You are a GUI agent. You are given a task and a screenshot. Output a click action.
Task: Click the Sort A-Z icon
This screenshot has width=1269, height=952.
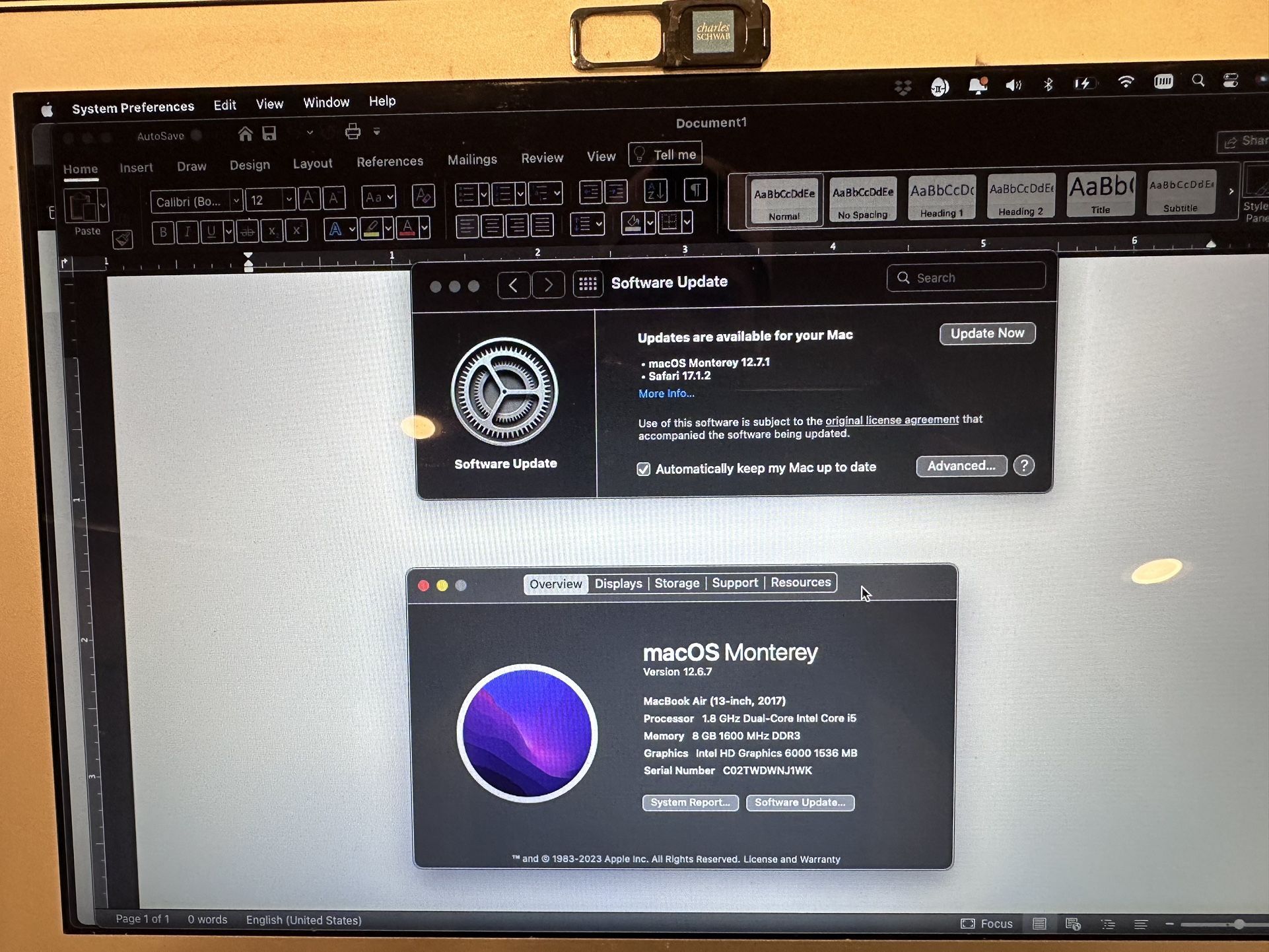[x=656, y=191]
